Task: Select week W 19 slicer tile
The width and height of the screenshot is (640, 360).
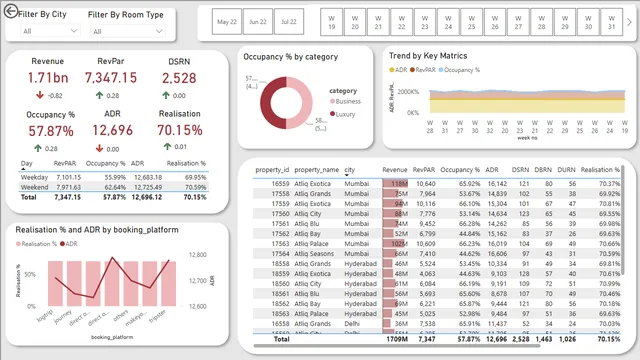Action: point(331,22)
